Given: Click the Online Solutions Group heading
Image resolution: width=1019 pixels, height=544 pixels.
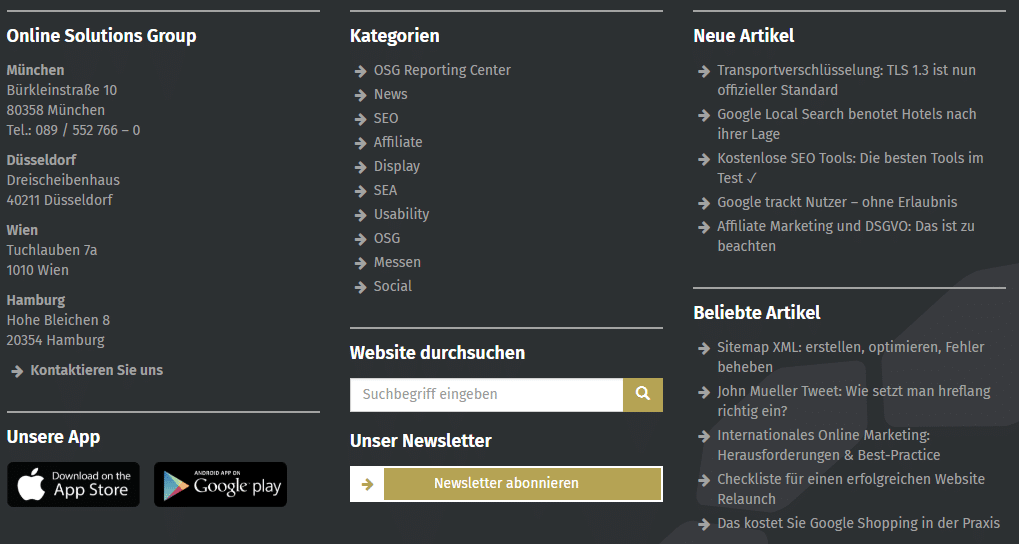Looking at the screenshot, I should [x=101, y=36].
